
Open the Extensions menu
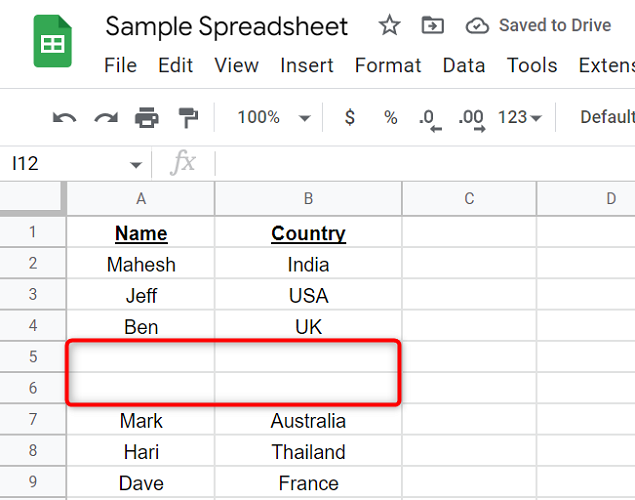pyautogui.click(x=607, y=65)
